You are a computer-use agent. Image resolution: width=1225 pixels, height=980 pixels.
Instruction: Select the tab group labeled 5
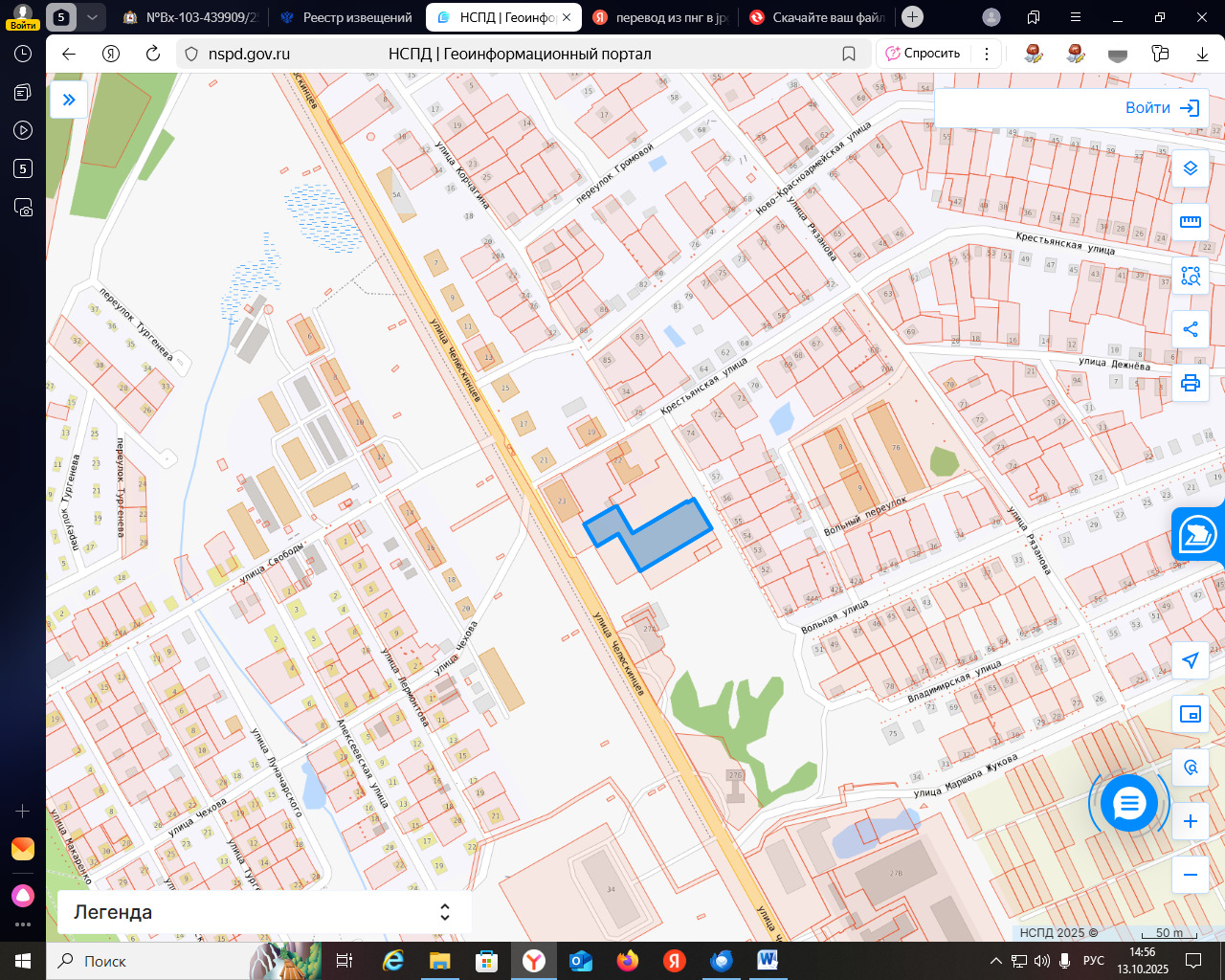click(61, 17)
